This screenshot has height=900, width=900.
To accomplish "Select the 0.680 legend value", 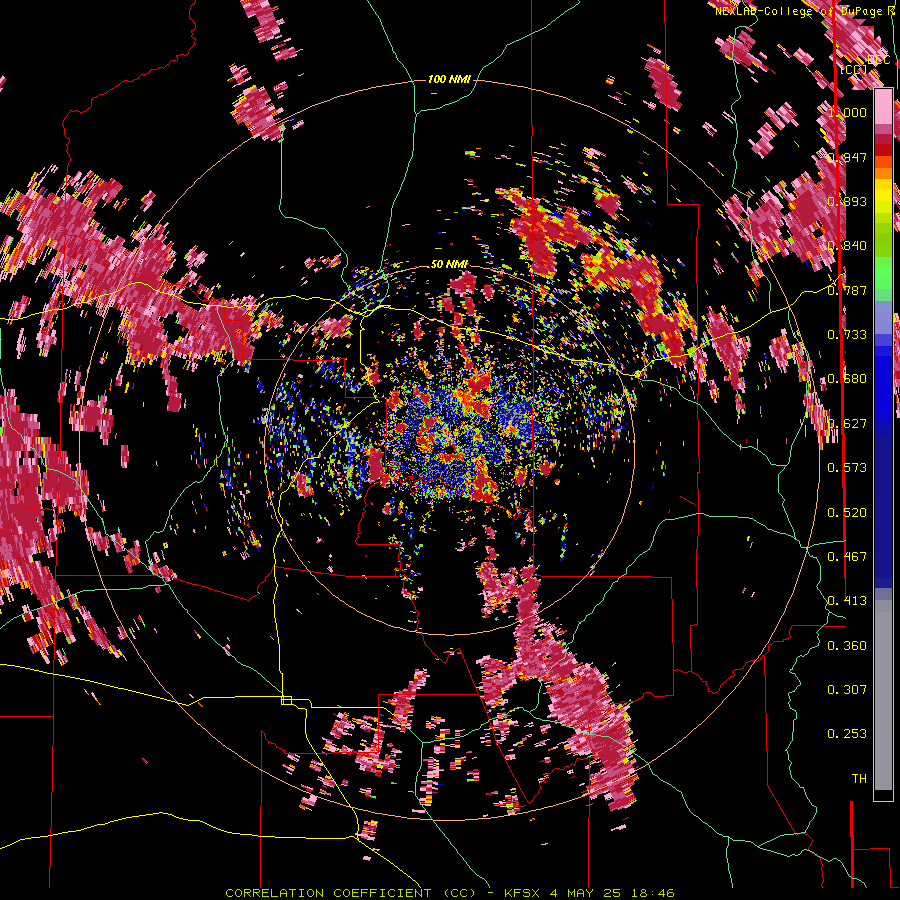I will (847, 379).
